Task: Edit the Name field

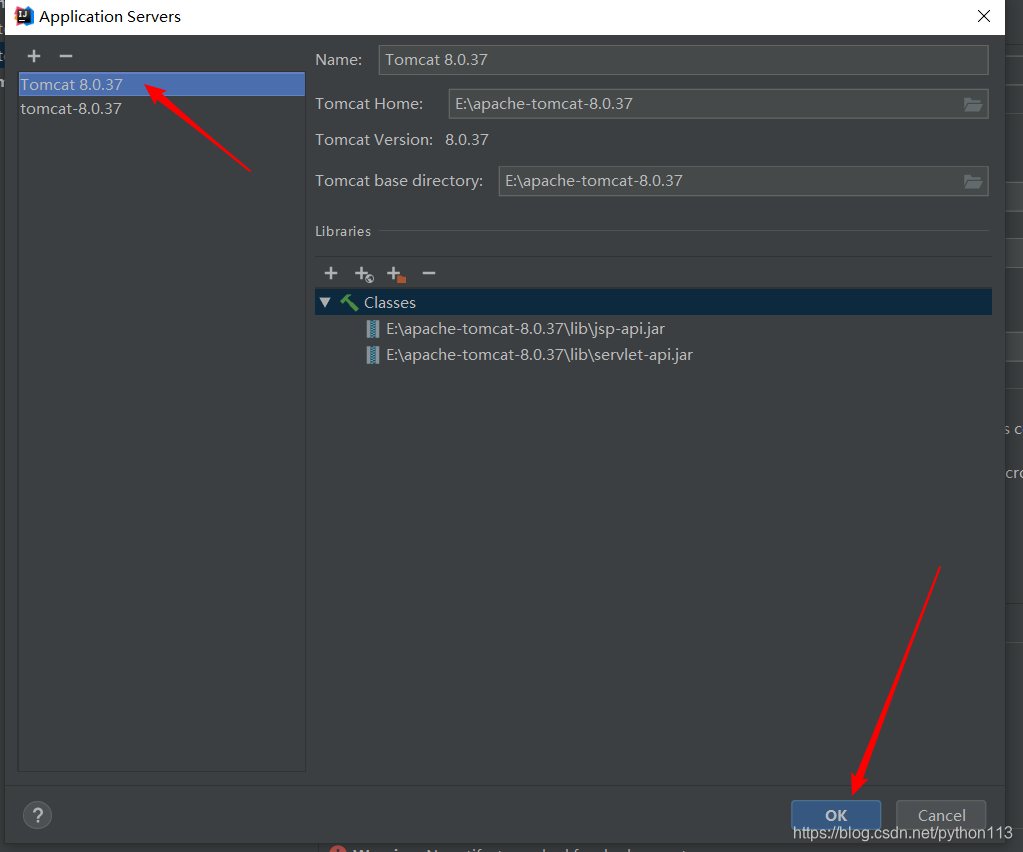Action: [683, 59]
